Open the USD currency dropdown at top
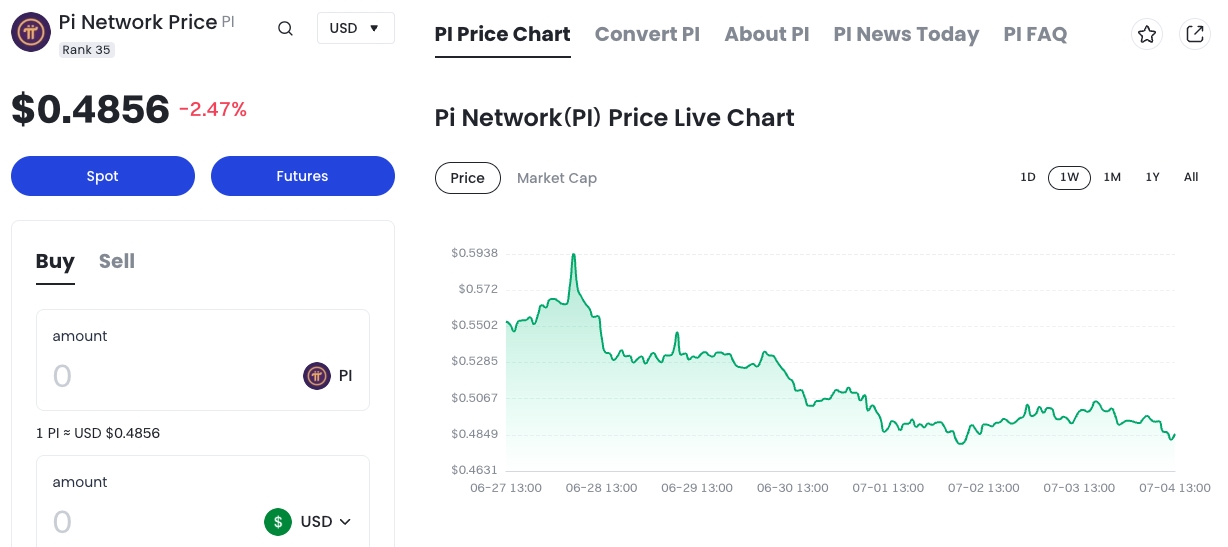The image size is (1228, 547). tap(355, 28)
